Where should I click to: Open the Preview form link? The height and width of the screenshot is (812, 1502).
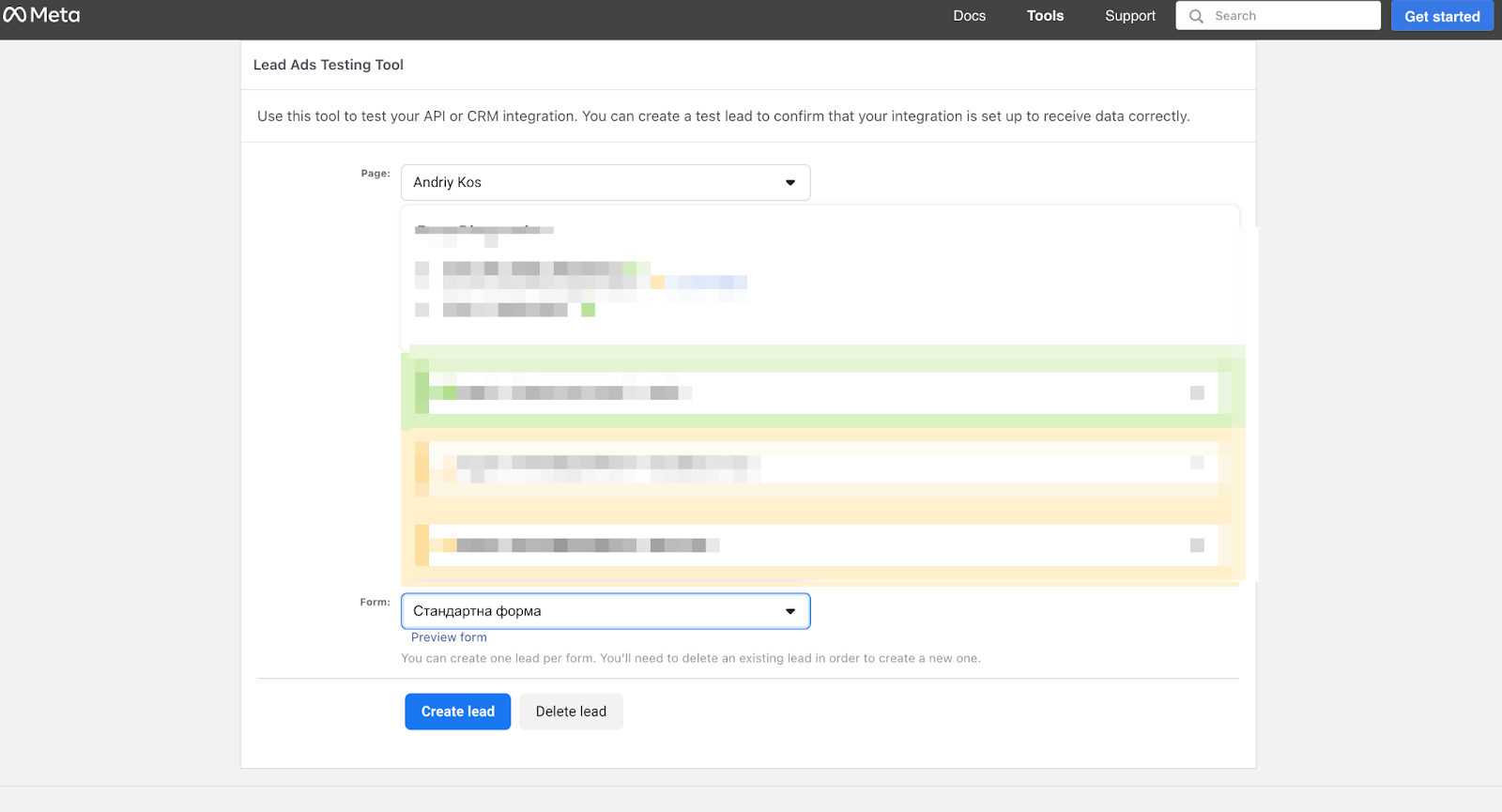tap(449, 637)
